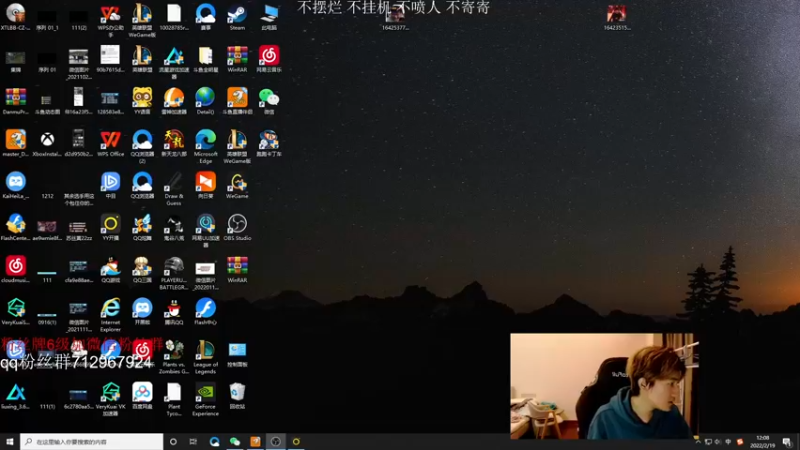Select the 16425377 image thumbnail
The image size is (800, 450).
click(x=395, y=17)
